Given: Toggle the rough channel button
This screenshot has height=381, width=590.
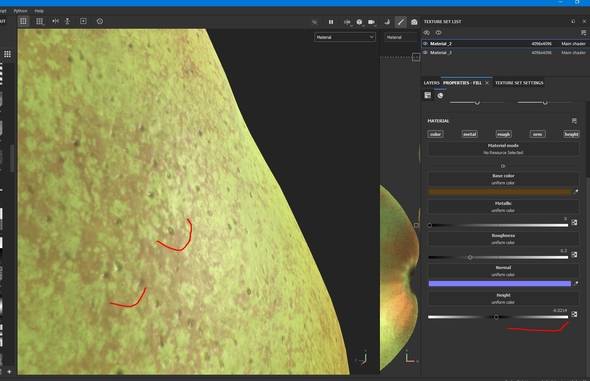Looking at the screenshot, I should [x=503, y=134].
